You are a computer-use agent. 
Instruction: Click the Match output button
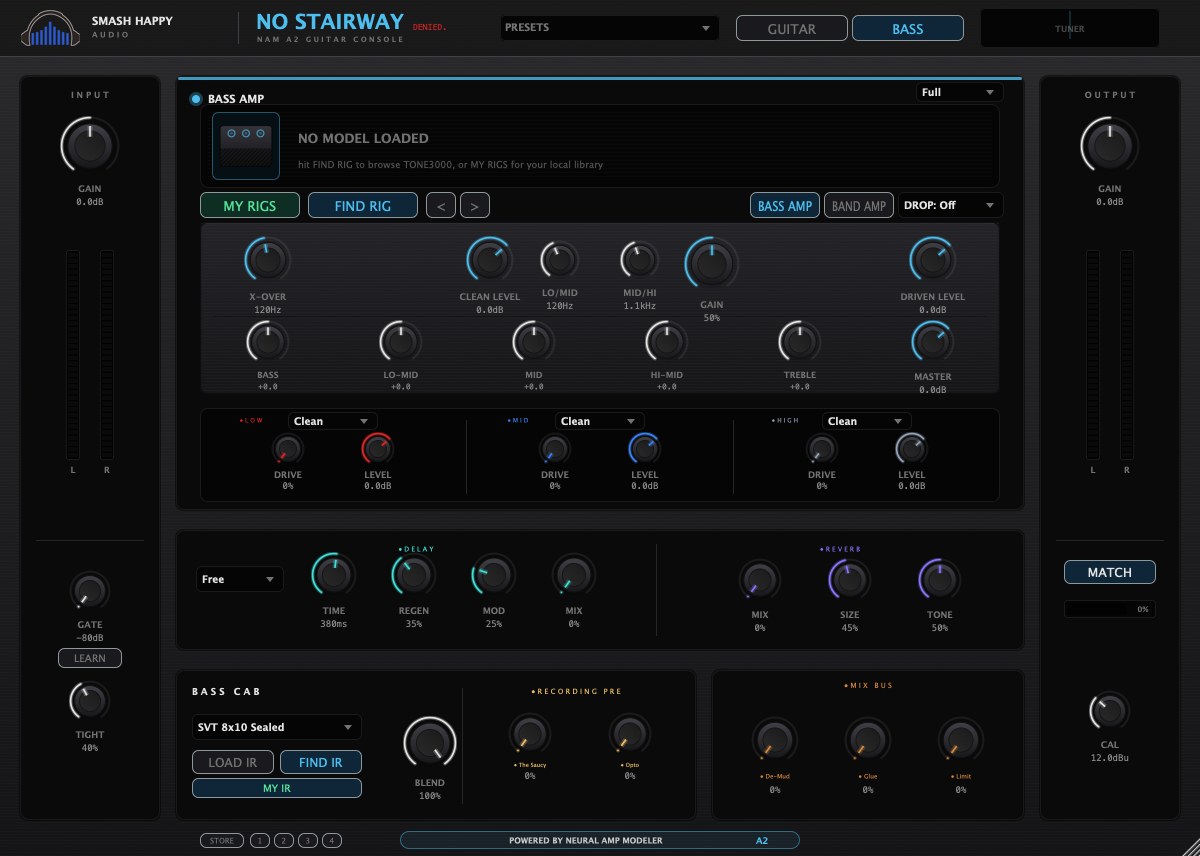[x=1109, y=572]
